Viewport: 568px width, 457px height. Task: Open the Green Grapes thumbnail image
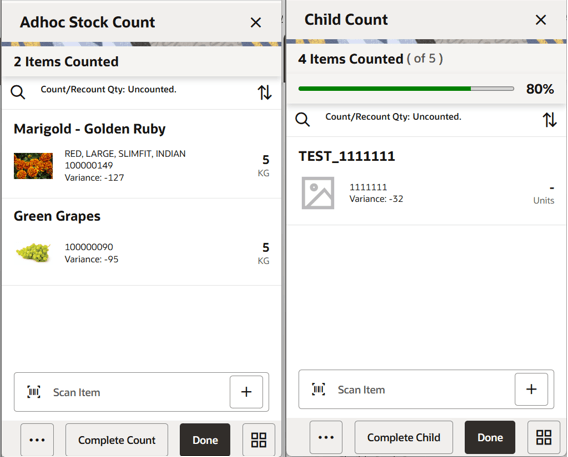(x=33, y=252)
